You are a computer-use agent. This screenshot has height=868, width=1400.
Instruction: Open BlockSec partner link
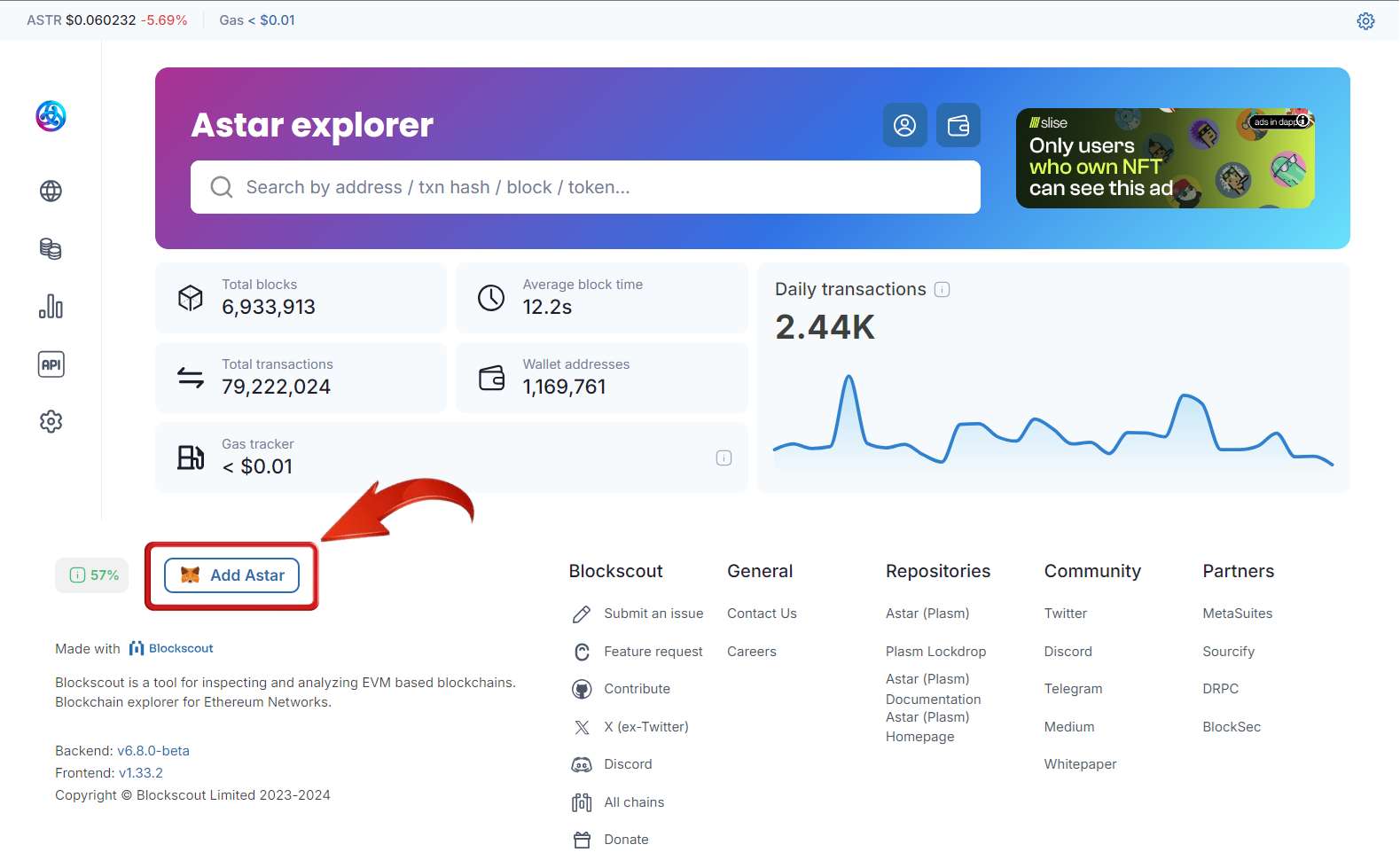1232,727
